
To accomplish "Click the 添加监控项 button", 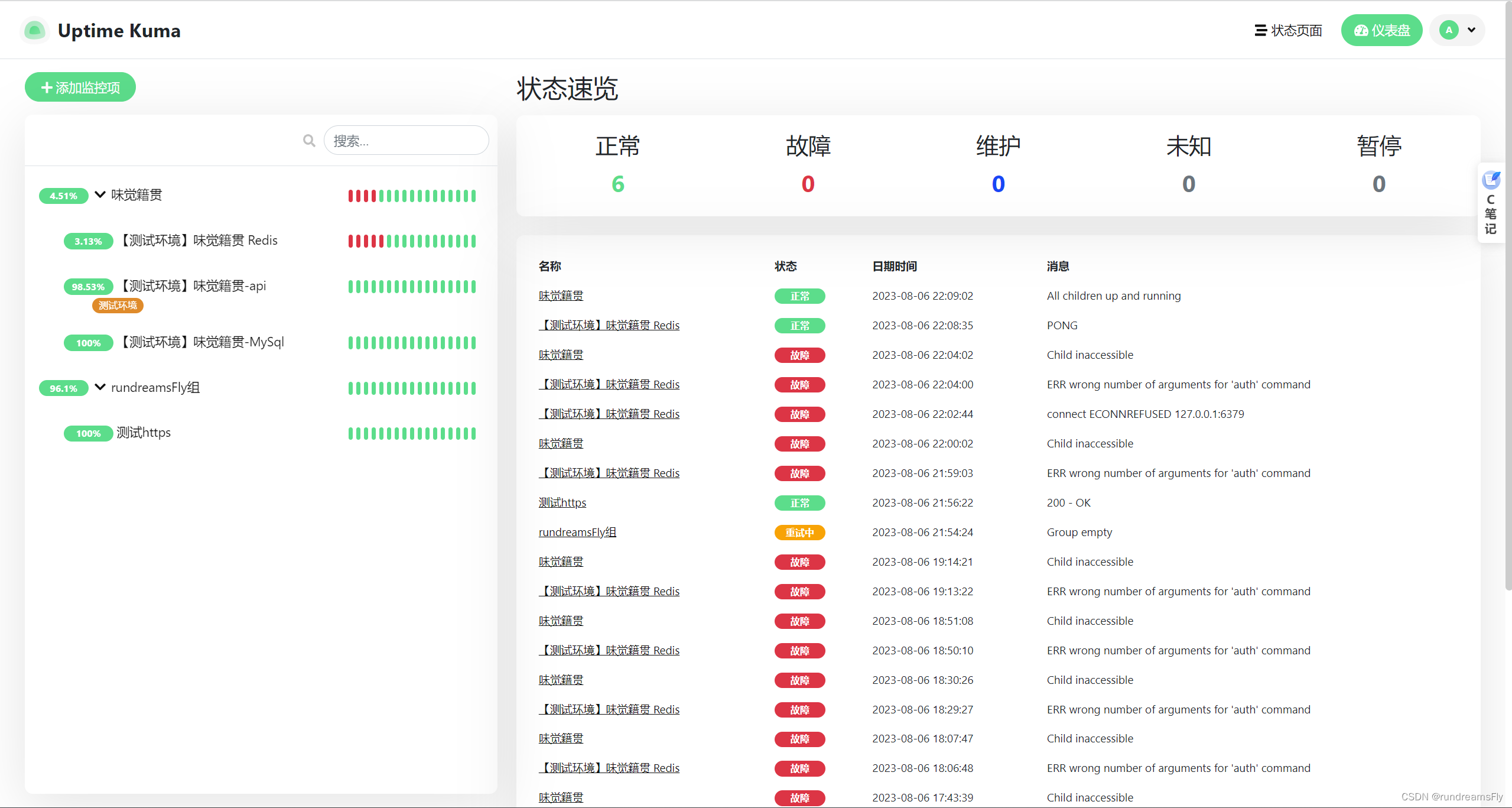I will pyautogui.click(x=80, y=87).
